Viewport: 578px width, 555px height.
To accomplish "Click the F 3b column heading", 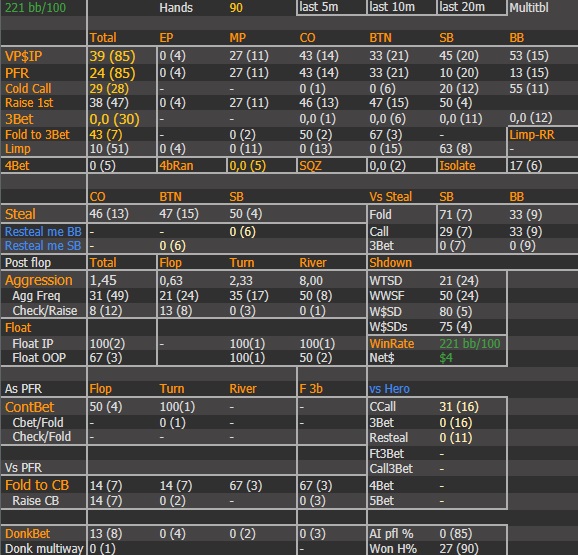I will [310, 388].
